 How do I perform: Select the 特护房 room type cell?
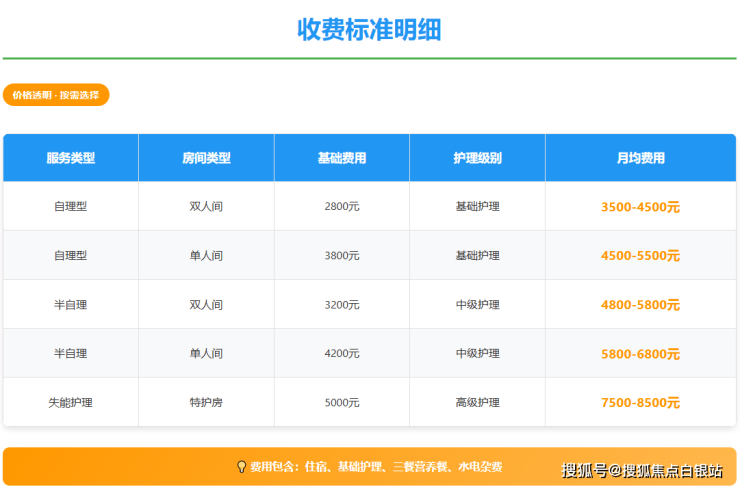[x=206, y=403]
